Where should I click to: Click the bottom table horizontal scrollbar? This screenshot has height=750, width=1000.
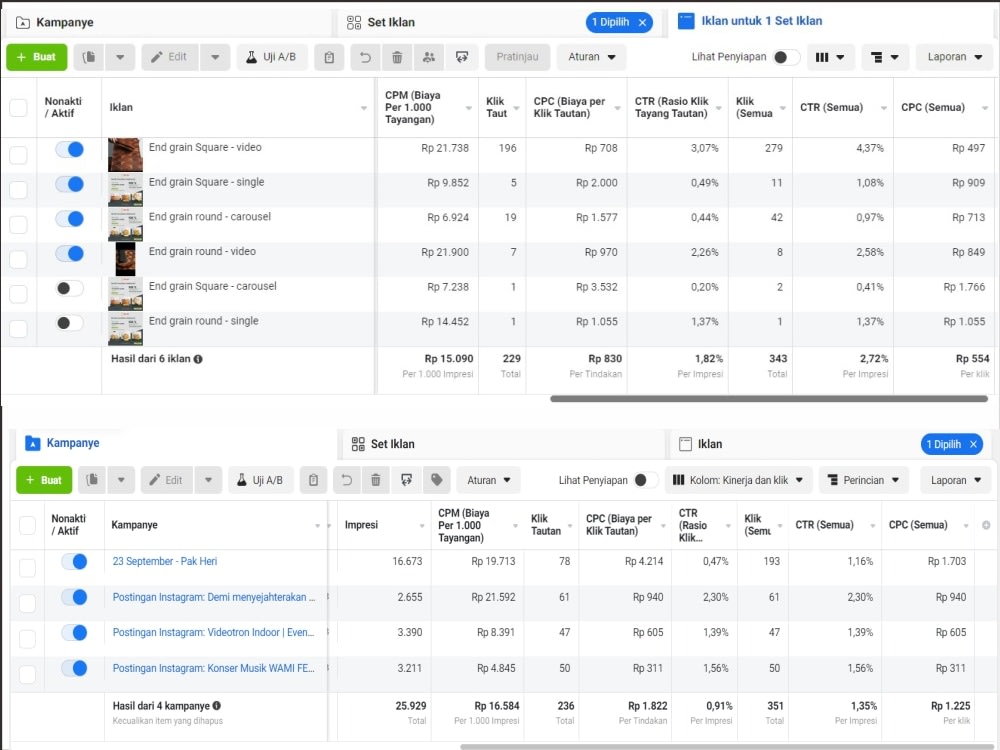pyautogui.click(x=727, y=746)
